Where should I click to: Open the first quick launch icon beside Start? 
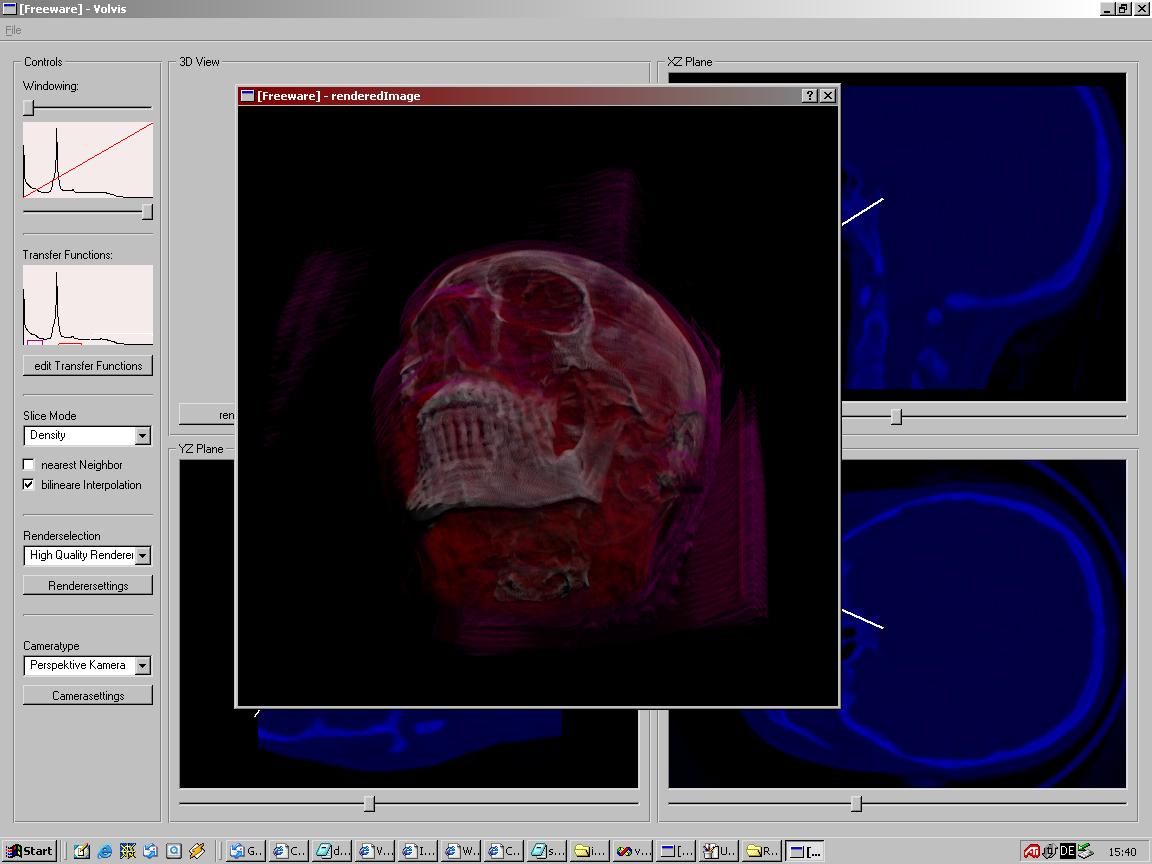pos(81,851)
